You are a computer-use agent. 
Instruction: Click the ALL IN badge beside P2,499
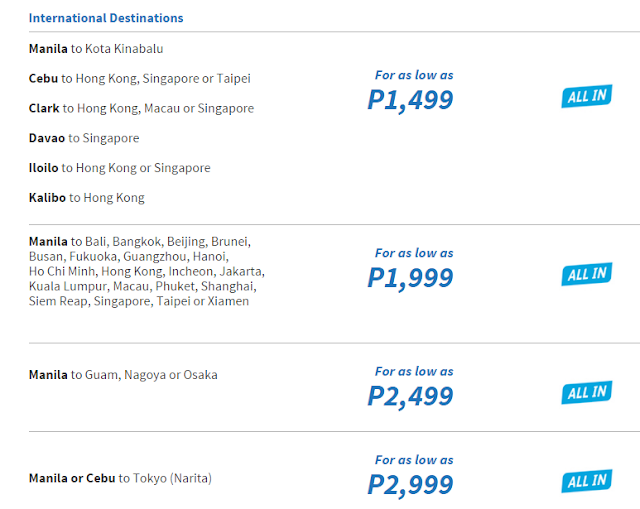click(587, 393)
